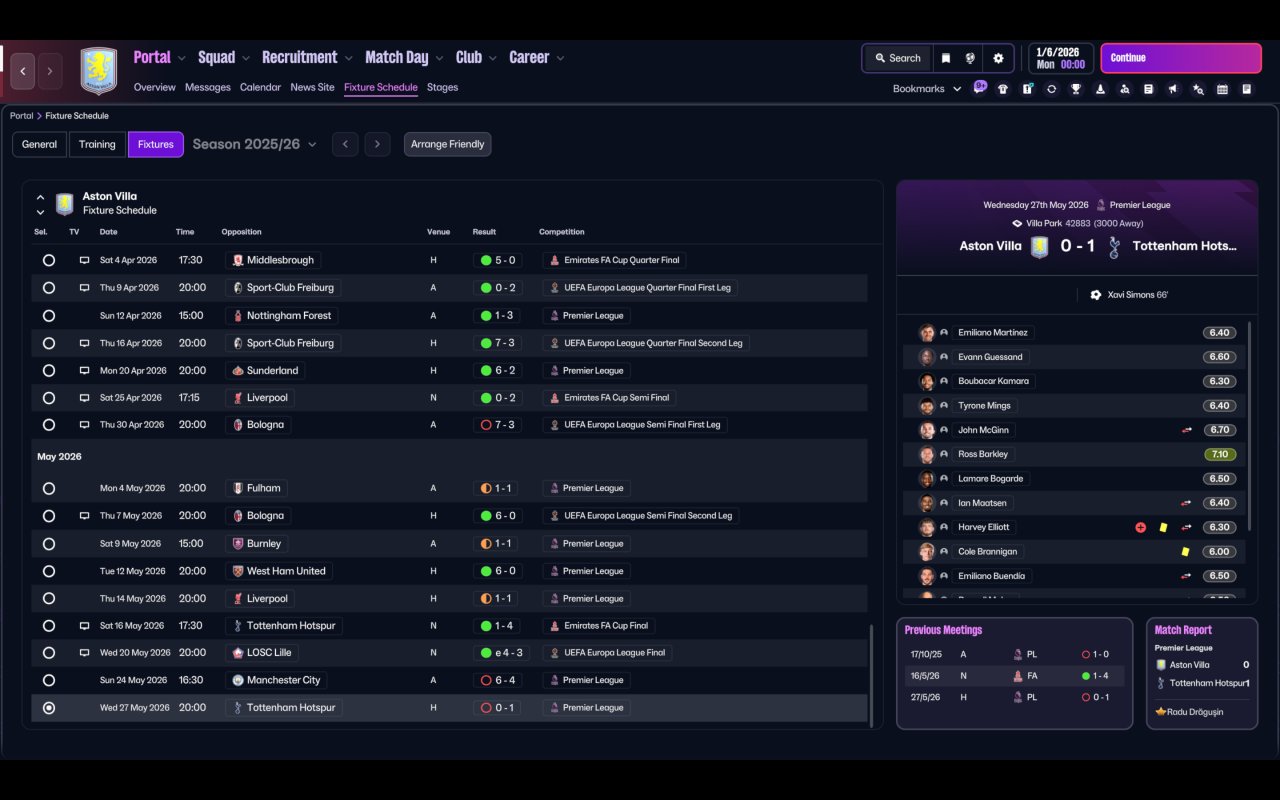This screenshot has height=800, width=1280.
Task: Click the Search button
Action: pyautogui.click(x=897, y=58)
